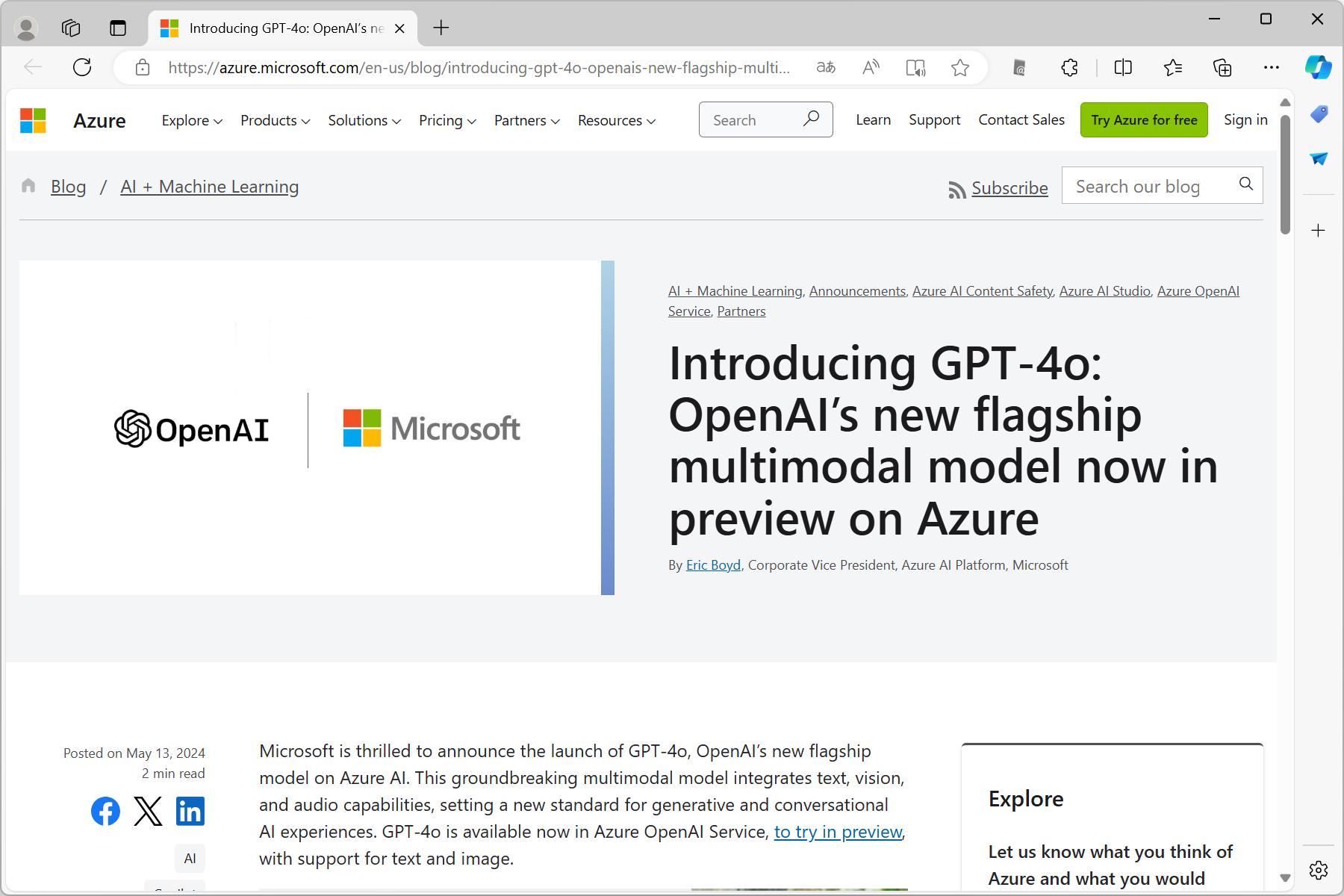Screen dimensions: 1344x896
Task: Open the Copilot sidebar icon
Action: [x=1319, y=67]
